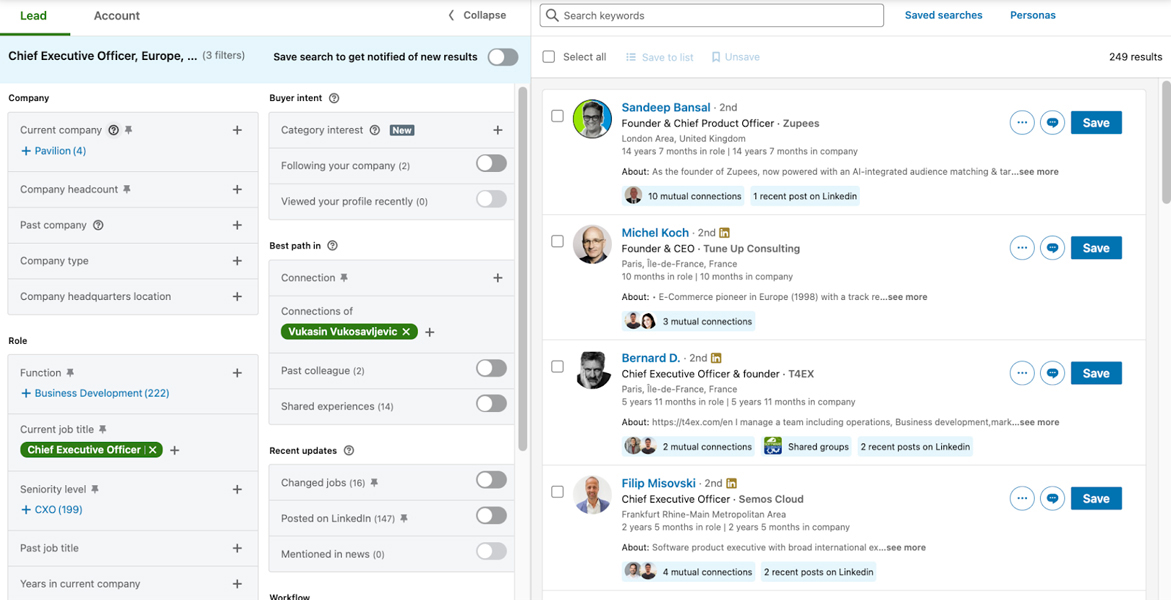Remove the Chief Executive Officer job title filter

[152, 449]
